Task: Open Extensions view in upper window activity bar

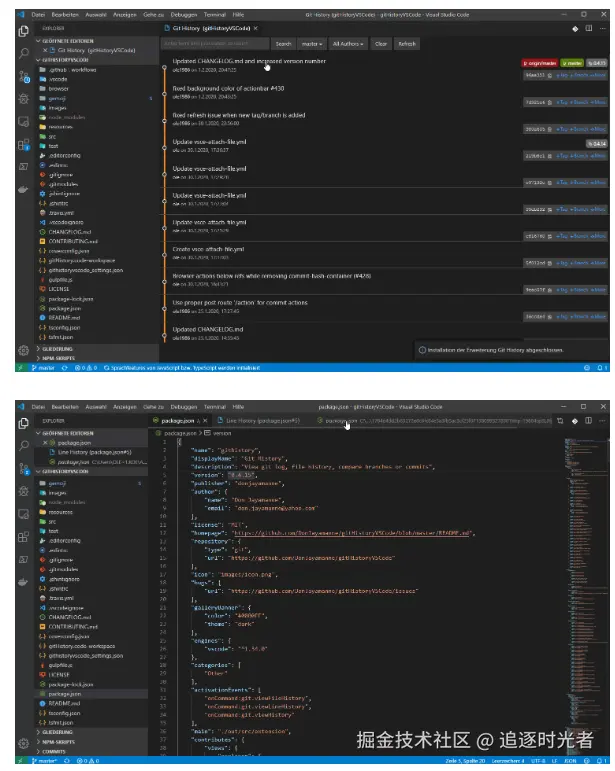Action: [23, 145]
